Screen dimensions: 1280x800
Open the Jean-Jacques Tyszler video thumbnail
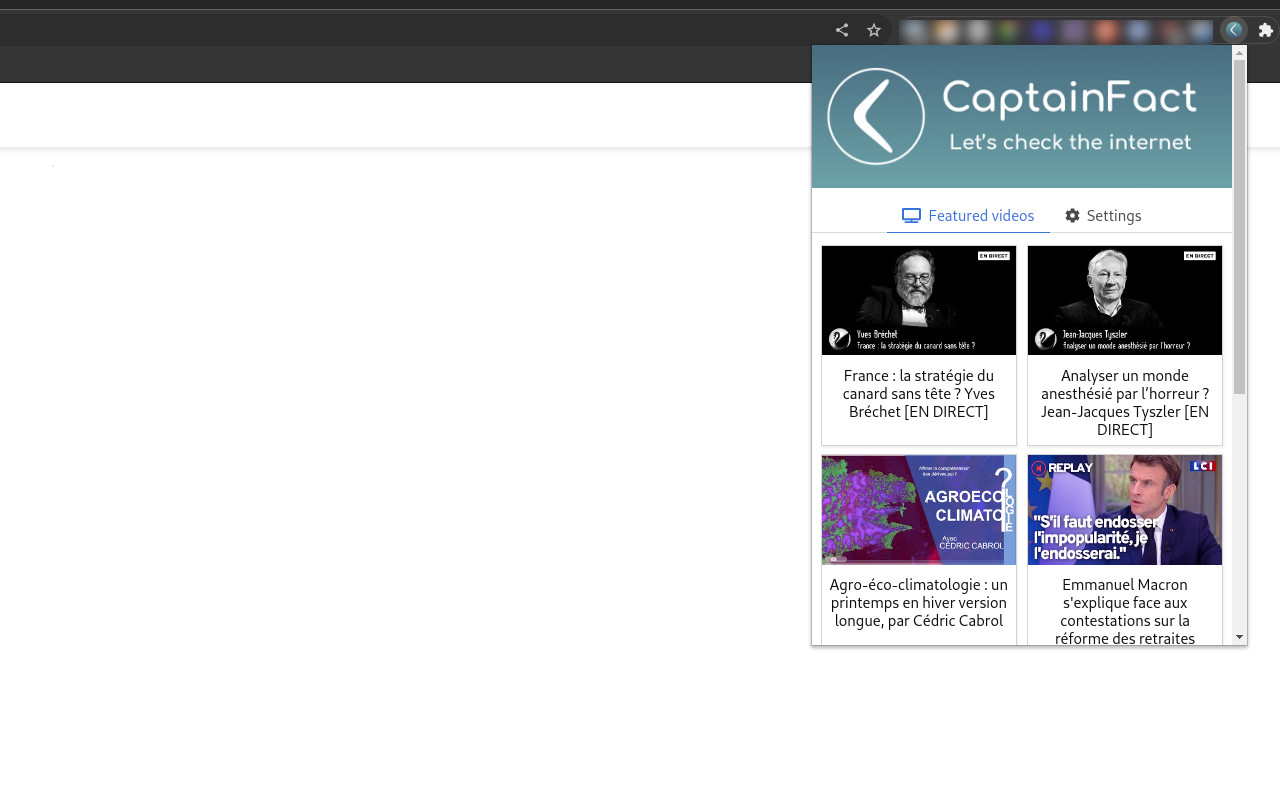click(1125, 300)
